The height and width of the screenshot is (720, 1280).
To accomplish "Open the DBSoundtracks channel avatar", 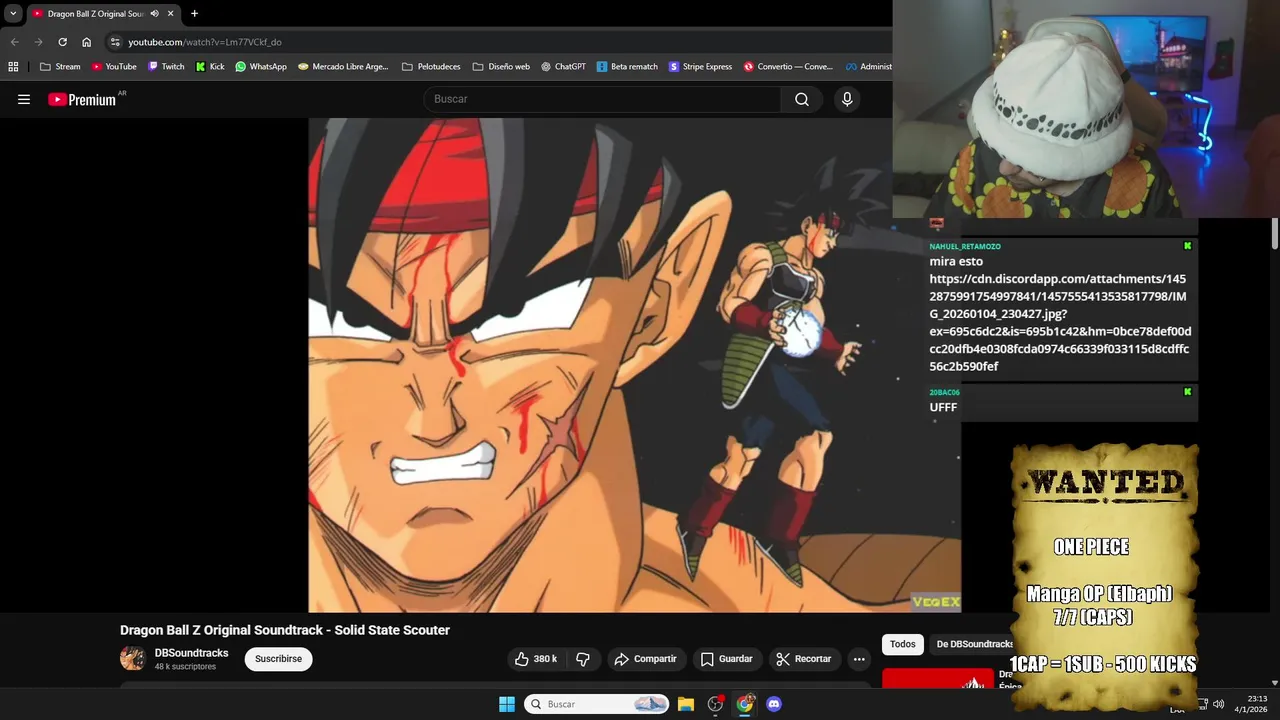I will pyautogui.click(x=132, y=658).
